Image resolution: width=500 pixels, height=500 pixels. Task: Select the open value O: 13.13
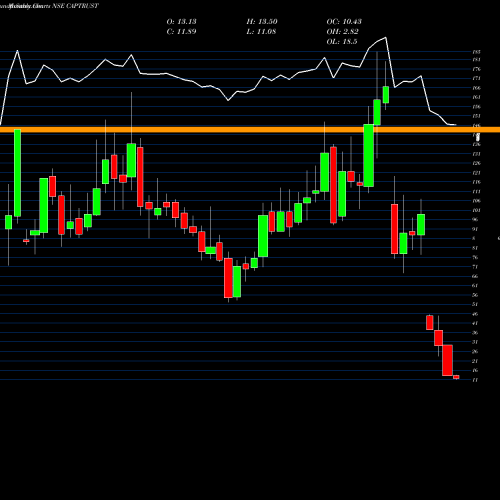click(x=181, y=22)
